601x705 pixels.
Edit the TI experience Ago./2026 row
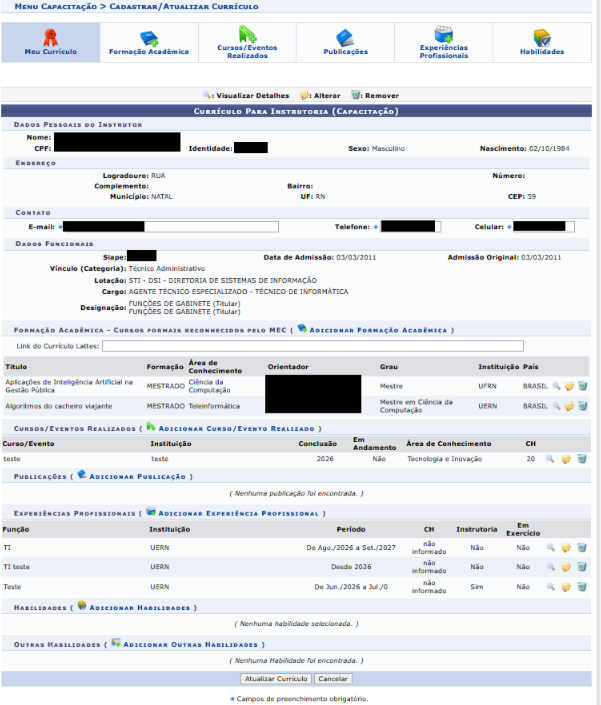566,548
